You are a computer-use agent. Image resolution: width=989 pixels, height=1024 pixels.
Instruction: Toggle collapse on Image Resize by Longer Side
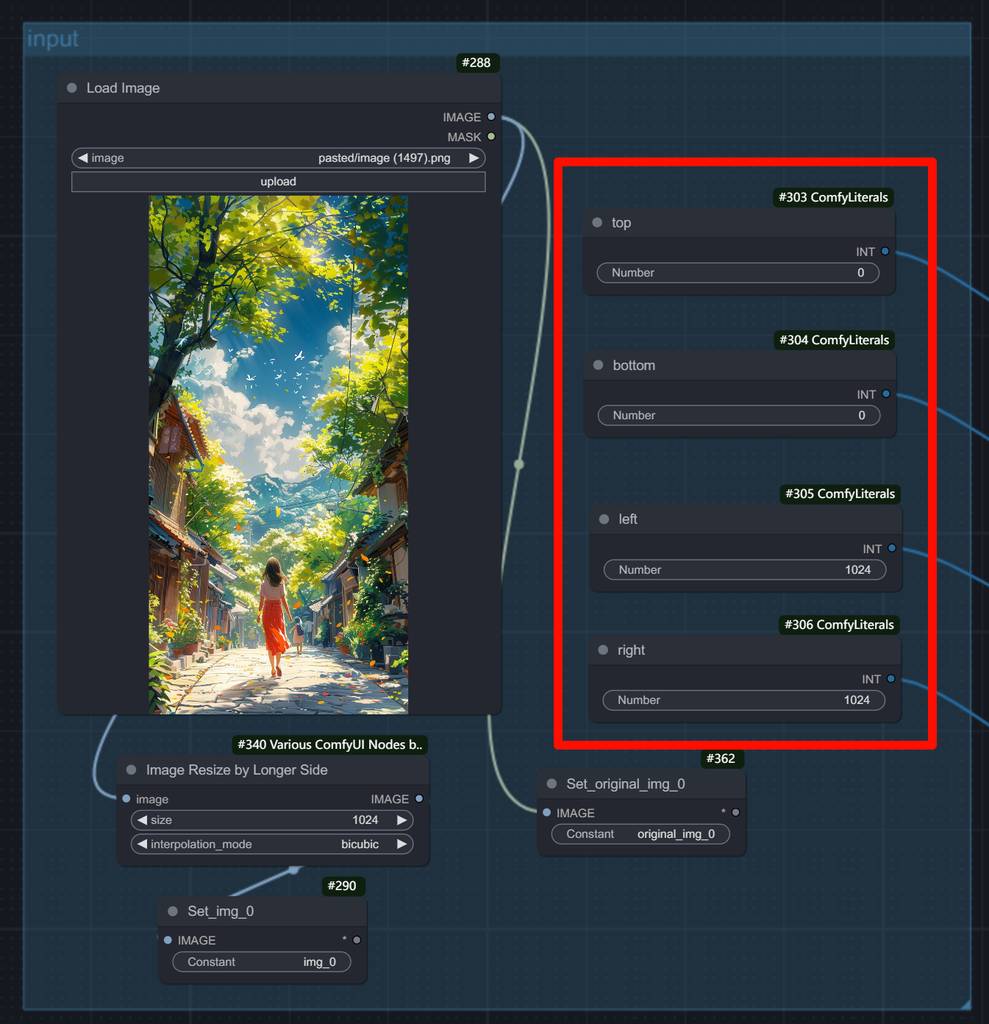[x=131, y=770]
